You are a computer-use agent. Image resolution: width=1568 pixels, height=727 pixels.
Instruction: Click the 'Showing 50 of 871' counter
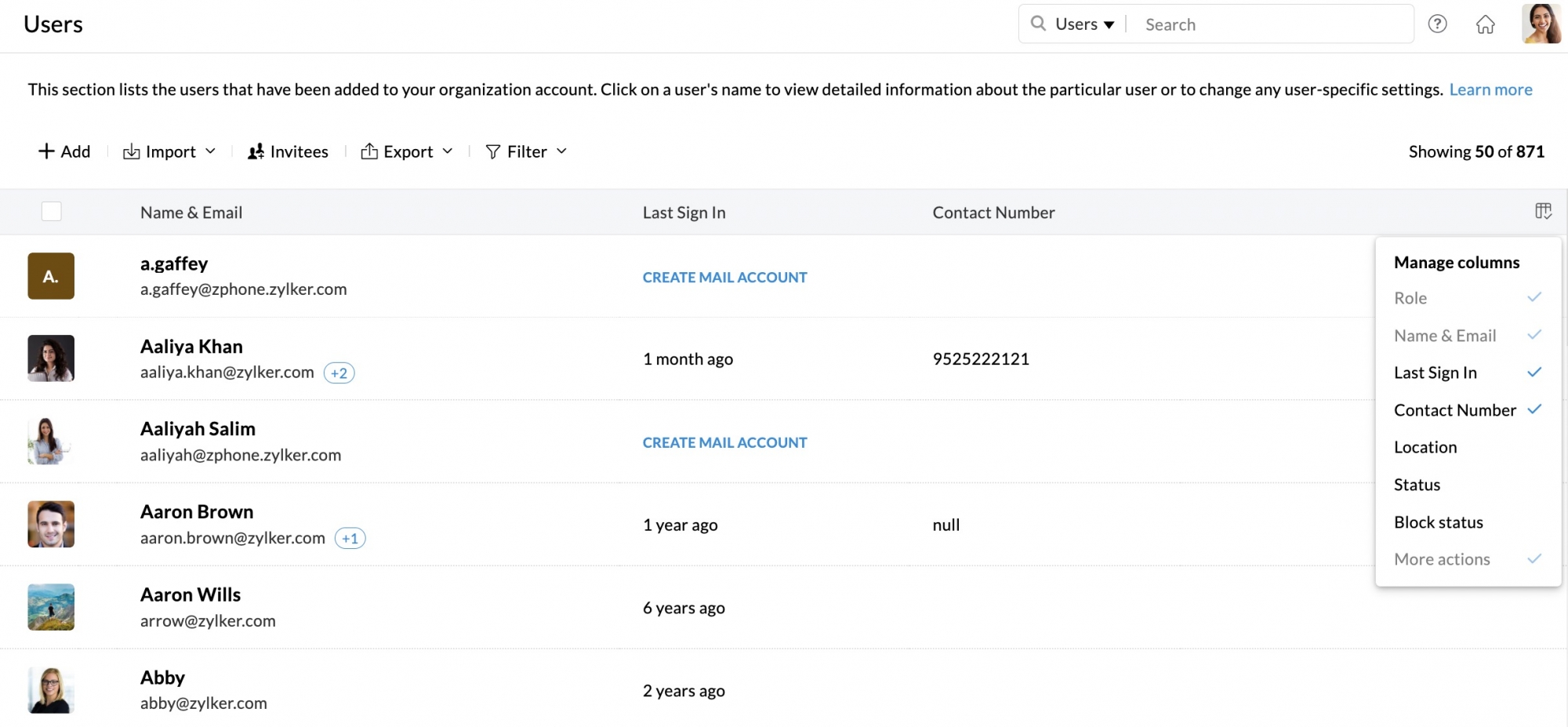click(1476, 151)
